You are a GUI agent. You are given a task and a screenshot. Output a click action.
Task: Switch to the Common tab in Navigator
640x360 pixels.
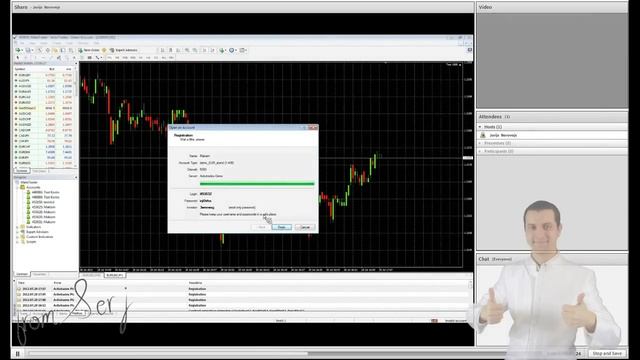tap(22, 274)
